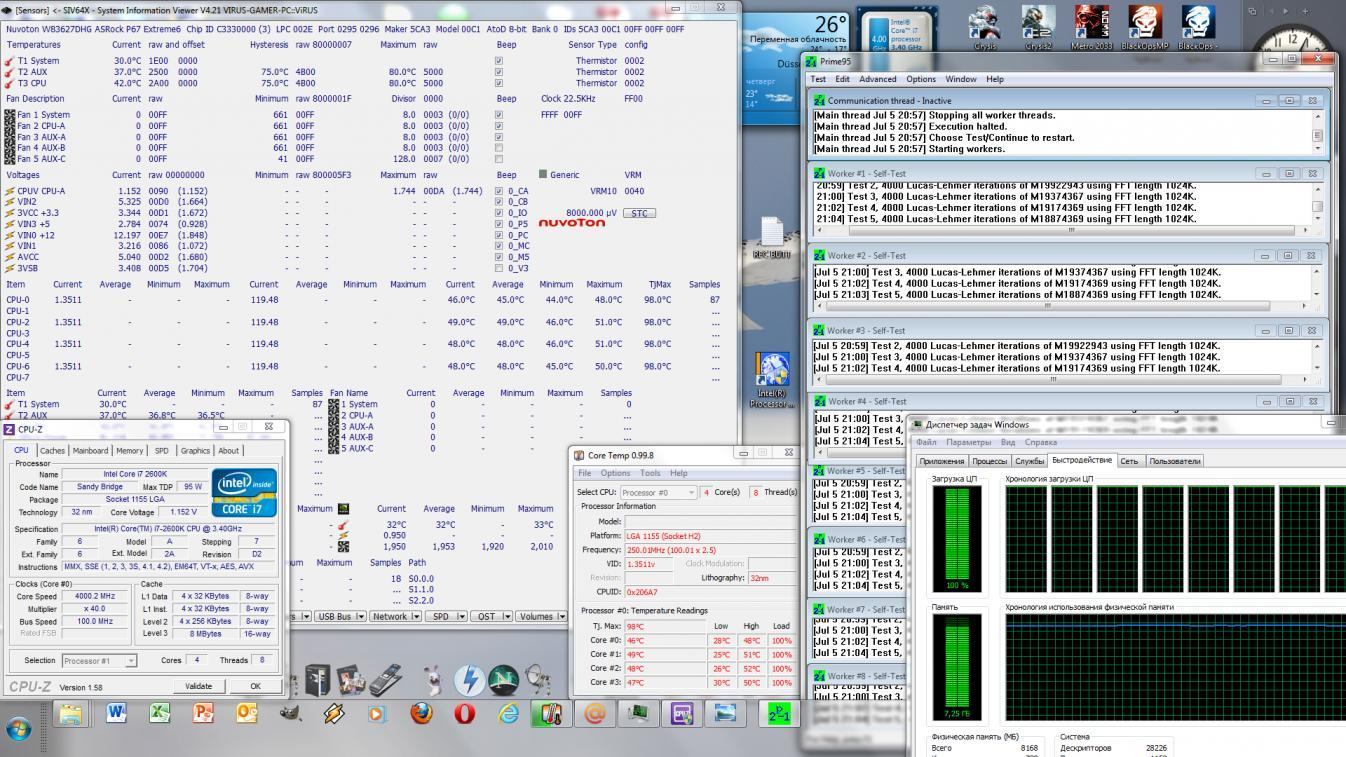1346x757 pixels.
Task: Open the Graphics tab in CPU-Z
Action: click(x=195, y=450)
